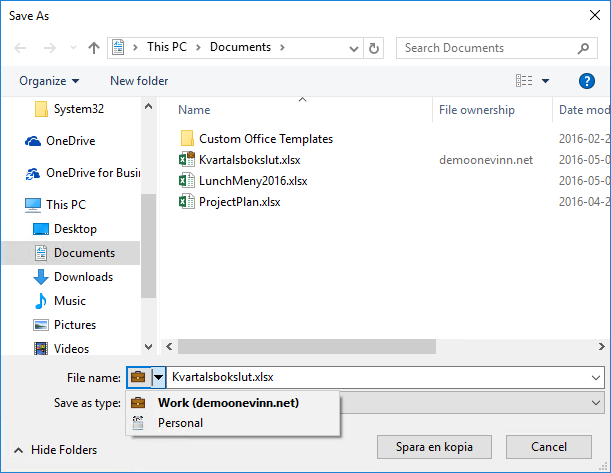Click the refresh icon in address bar
This screenshot has height=473, width=611.
coord(374,48)
